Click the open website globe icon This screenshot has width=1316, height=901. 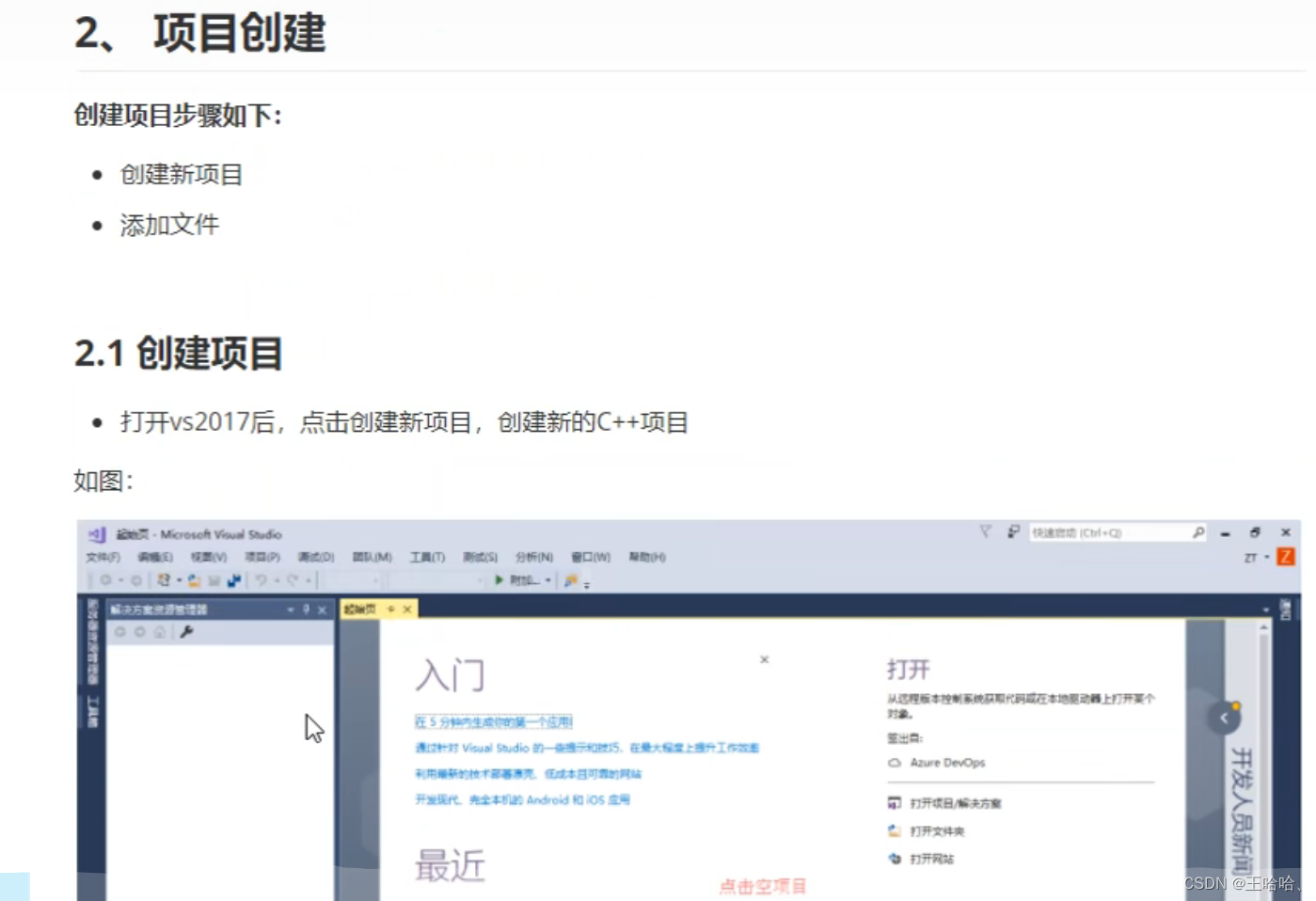tap(895, 859)
